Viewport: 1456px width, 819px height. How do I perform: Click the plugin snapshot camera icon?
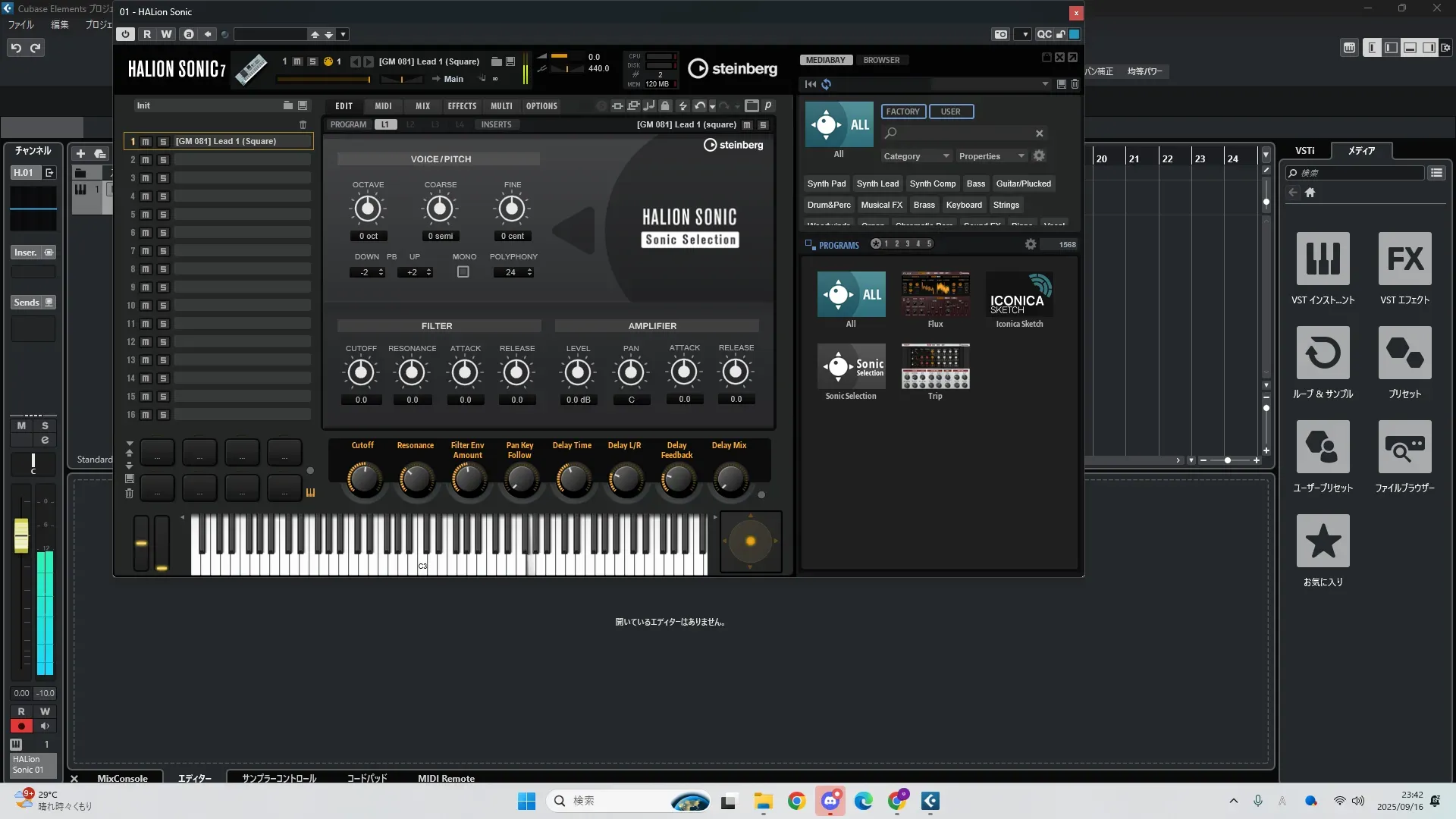1001,34
